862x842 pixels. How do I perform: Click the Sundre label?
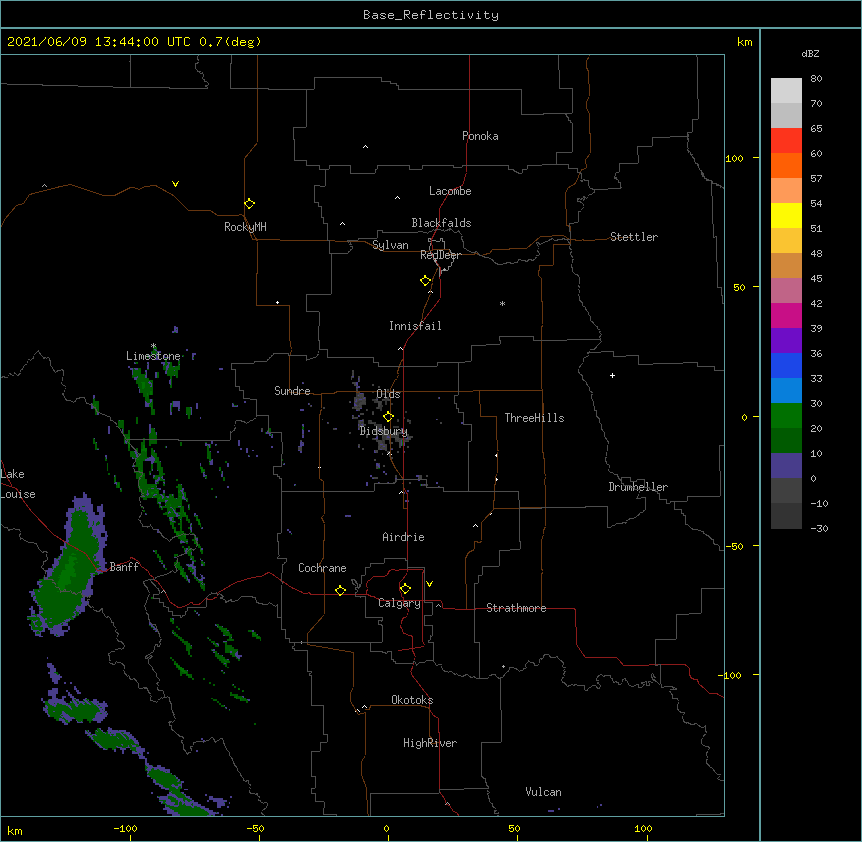(x=292, y=391)
